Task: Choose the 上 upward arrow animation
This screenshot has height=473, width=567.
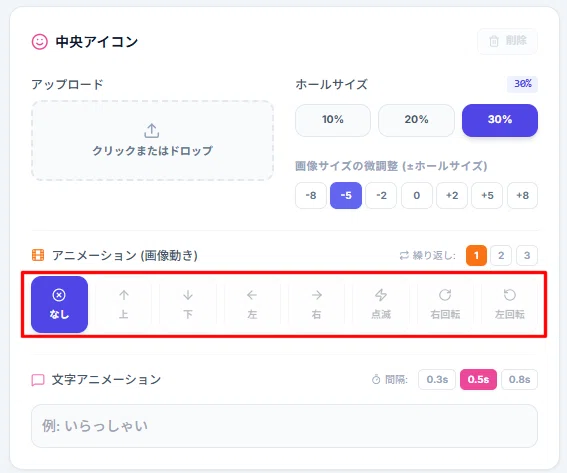Action: click(124, 304)
